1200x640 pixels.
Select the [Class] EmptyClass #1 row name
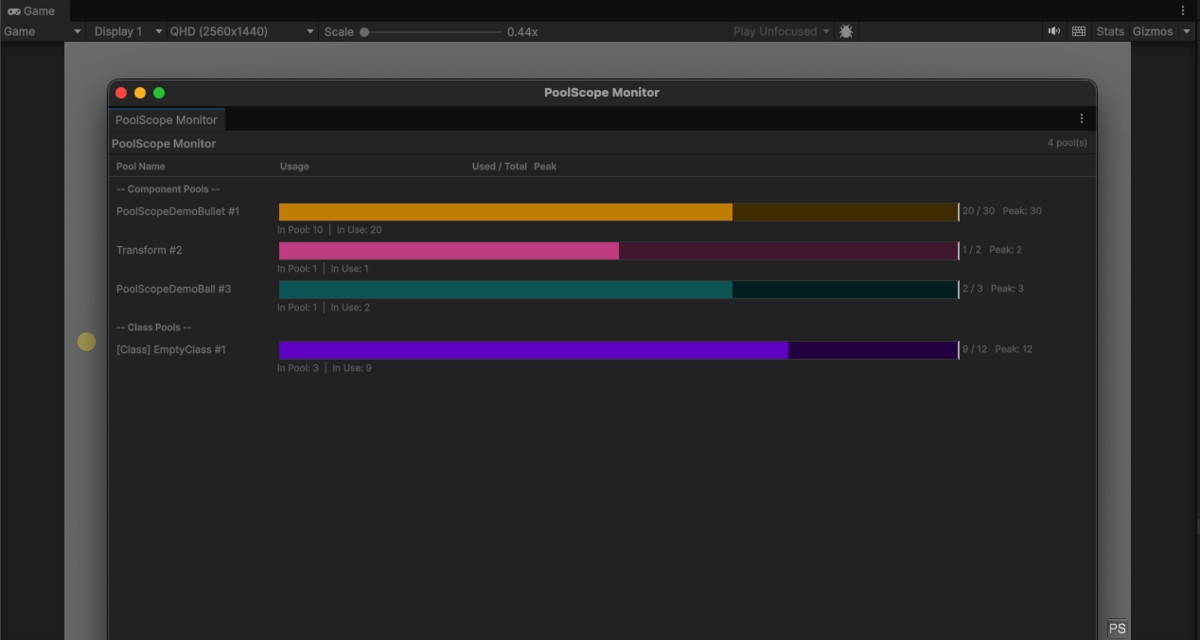171,350
